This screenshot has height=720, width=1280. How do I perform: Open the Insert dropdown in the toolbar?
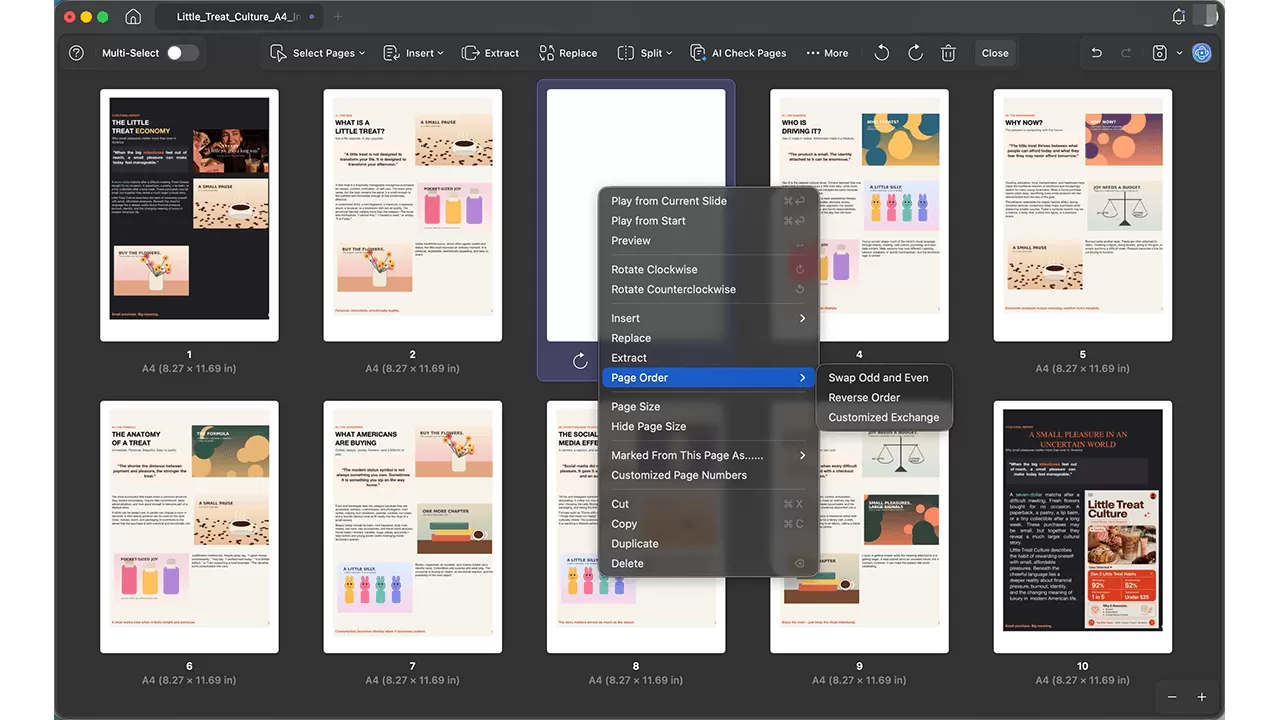click(414, 53)
